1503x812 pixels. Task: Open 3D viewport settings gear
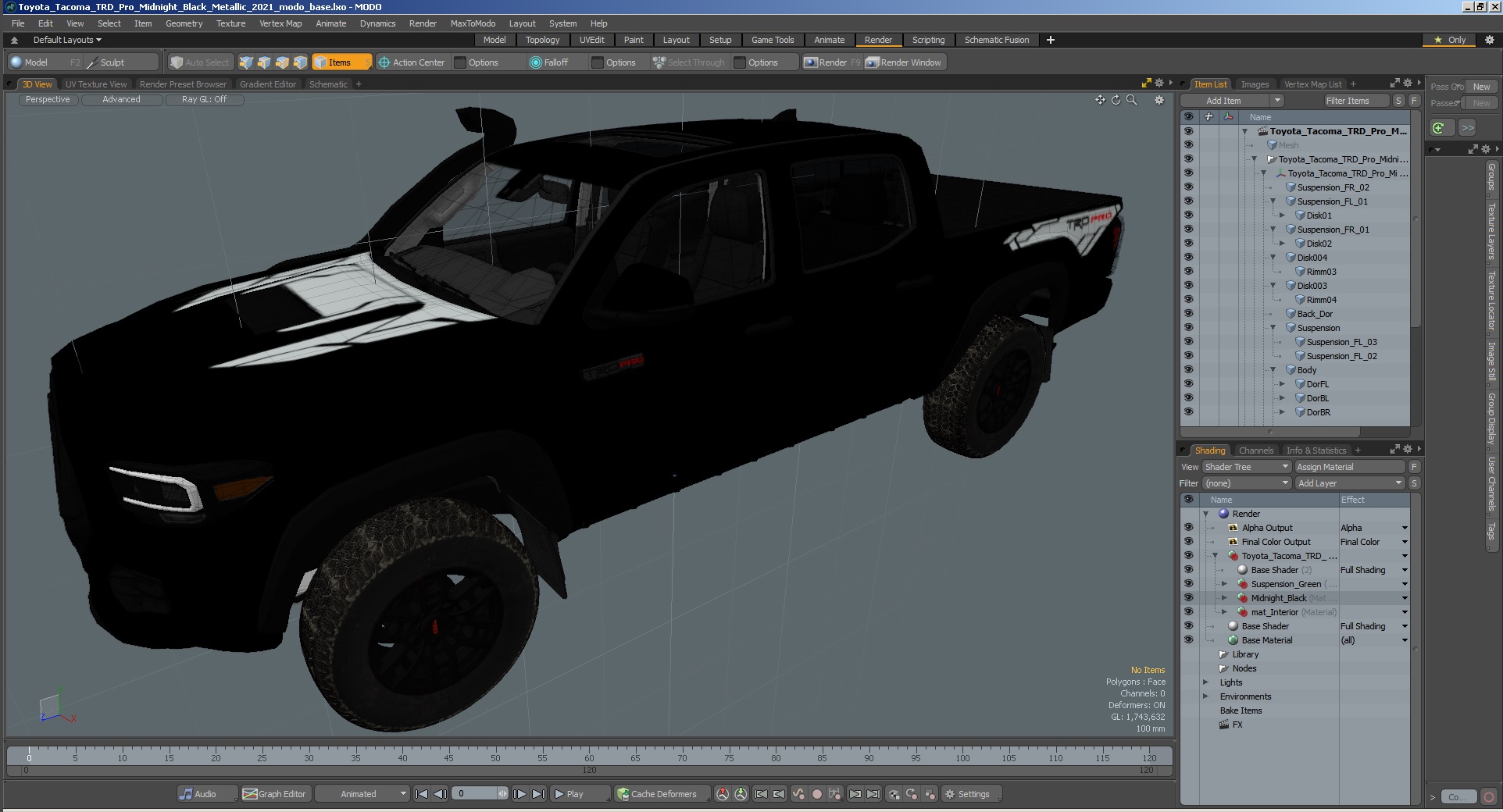point(1159,100)
